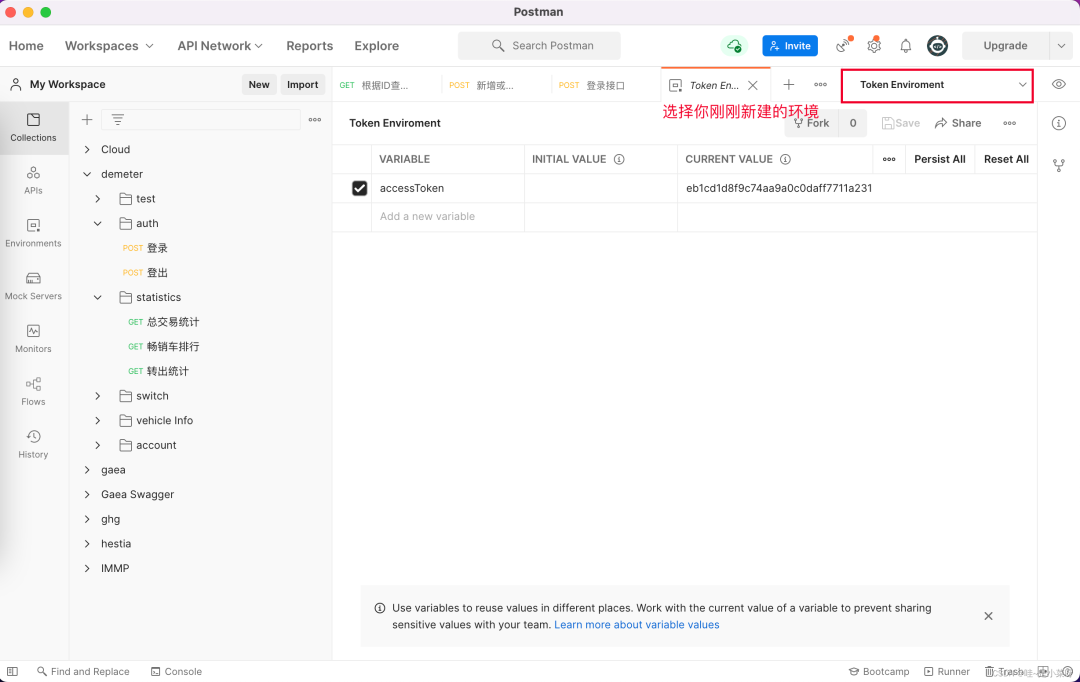This screenshot has width=1080, height=682.
Task: Uncheck the accessToken variable checkbox
Action: [359, 188]
